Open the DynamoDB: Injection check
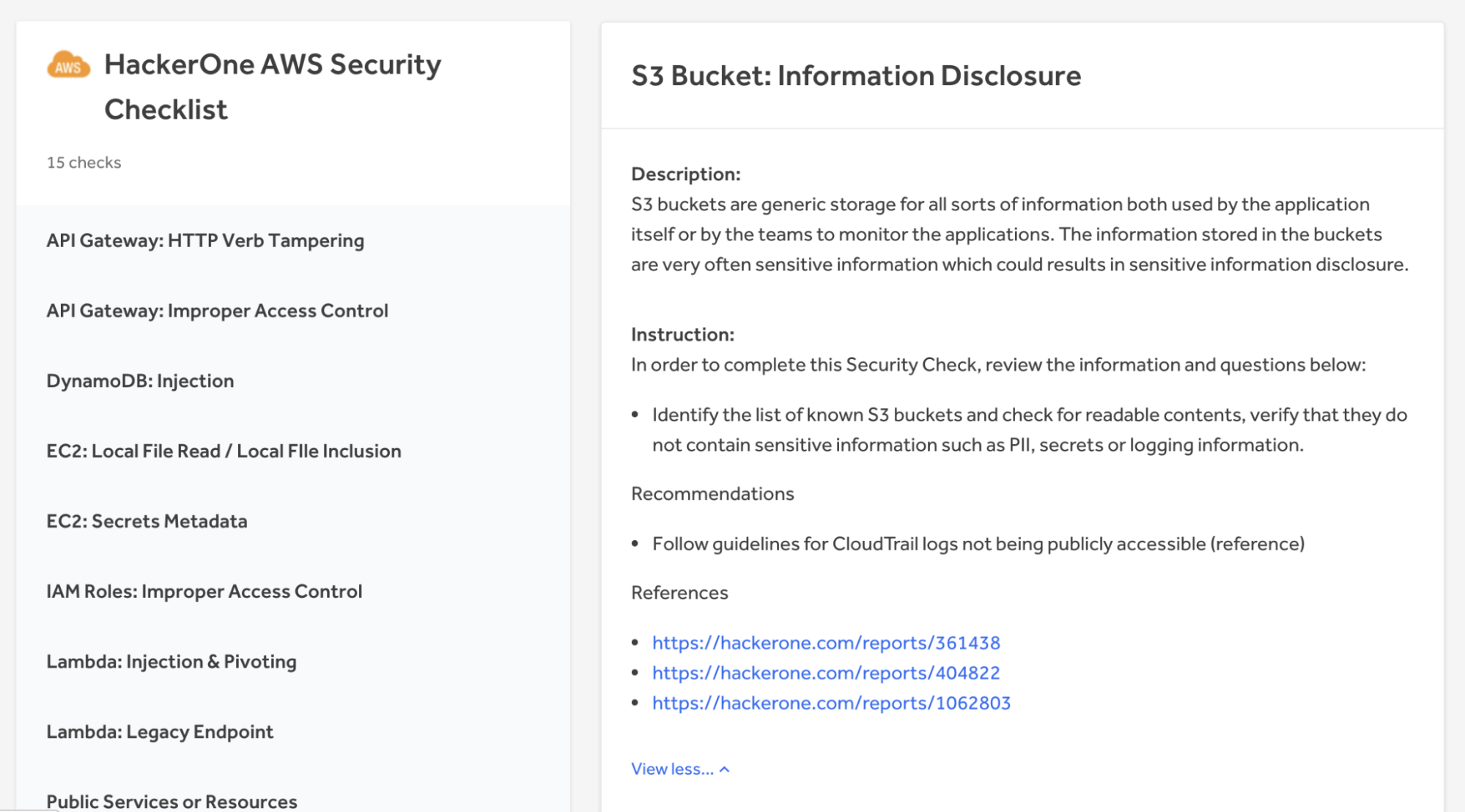 coord(140,381)
